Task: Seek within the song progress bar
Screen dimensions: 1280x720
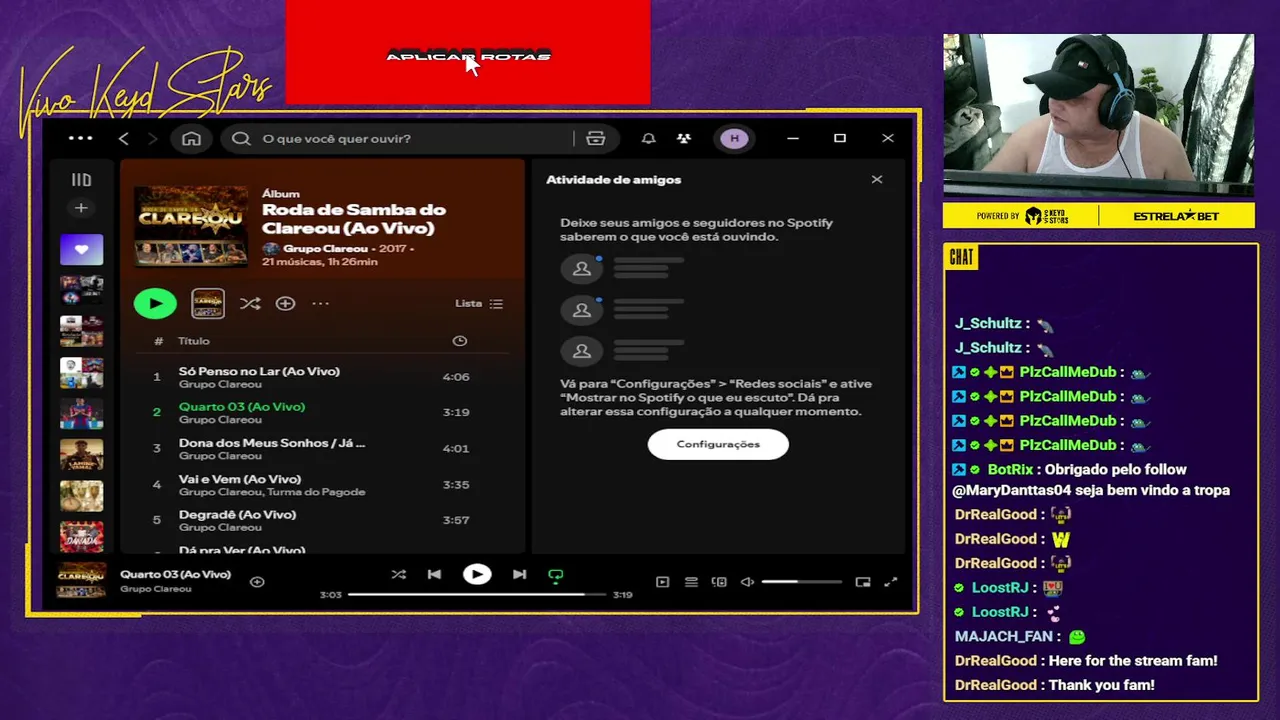Action: 477,595
